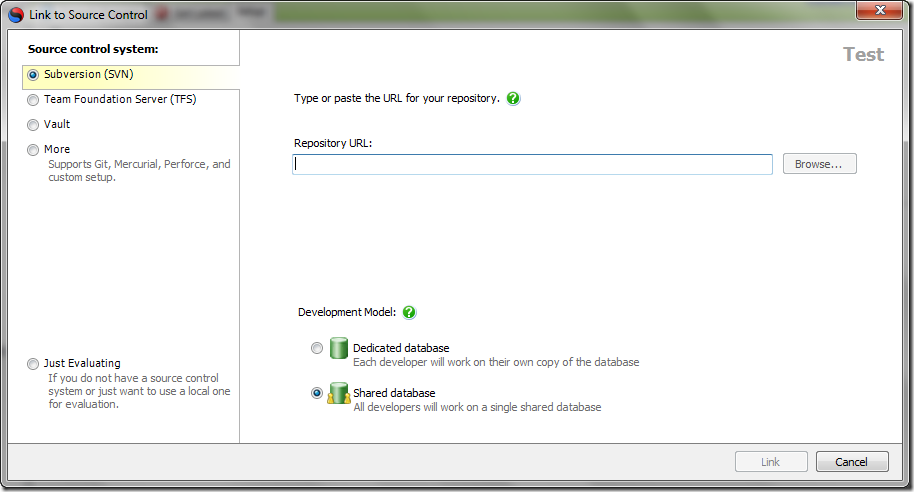Click 'If you do not have a source control' text
The image size is (914, 492).
pyautogui.click(x=139, y=391)
